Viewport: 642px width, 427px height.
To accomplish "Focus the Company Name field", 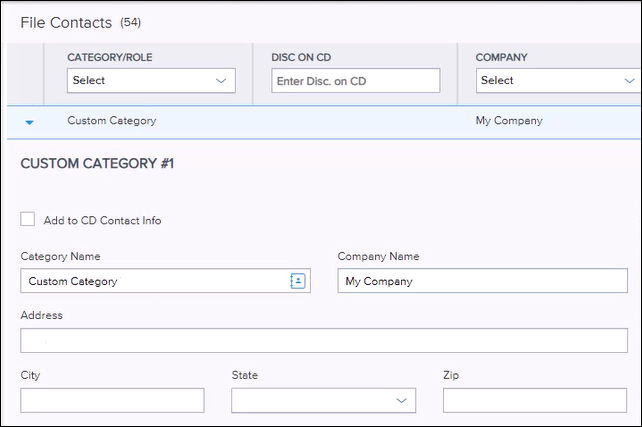I will pos(482,281).
